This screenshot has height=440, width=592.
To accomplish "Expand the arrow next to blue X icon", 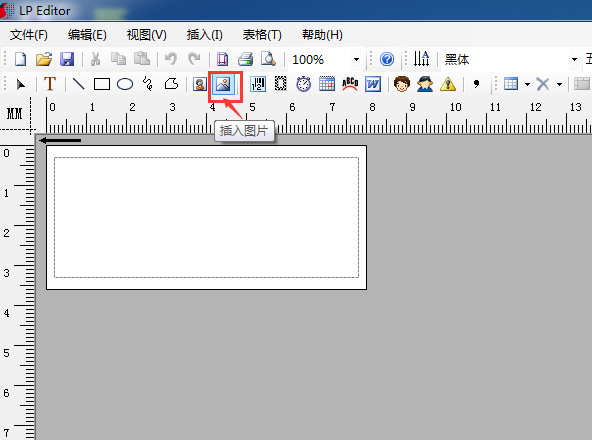I will pyautogui.click(x=560, y=84).
